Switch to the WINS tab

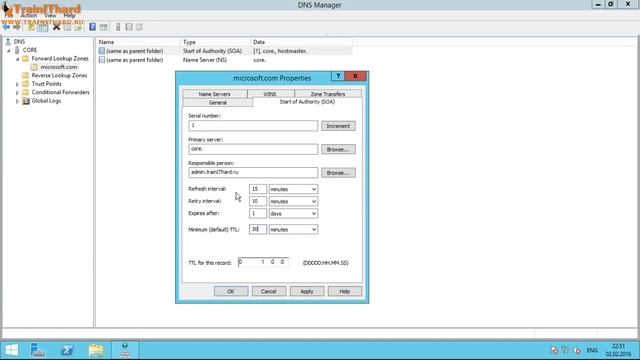(x=270, y=94)
